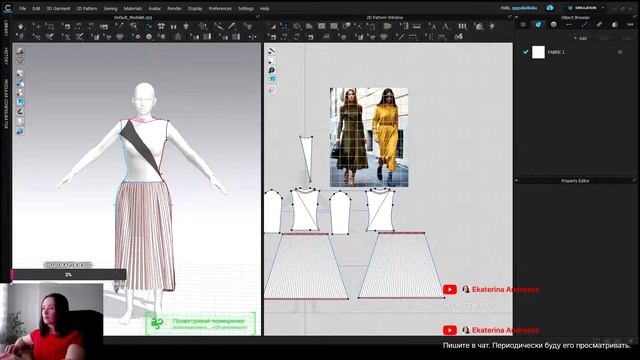Image resolution: width=640 pixels, height=360 pixels.
Task: Click the first icon in 2D toolbar top row
Action: 272,27
